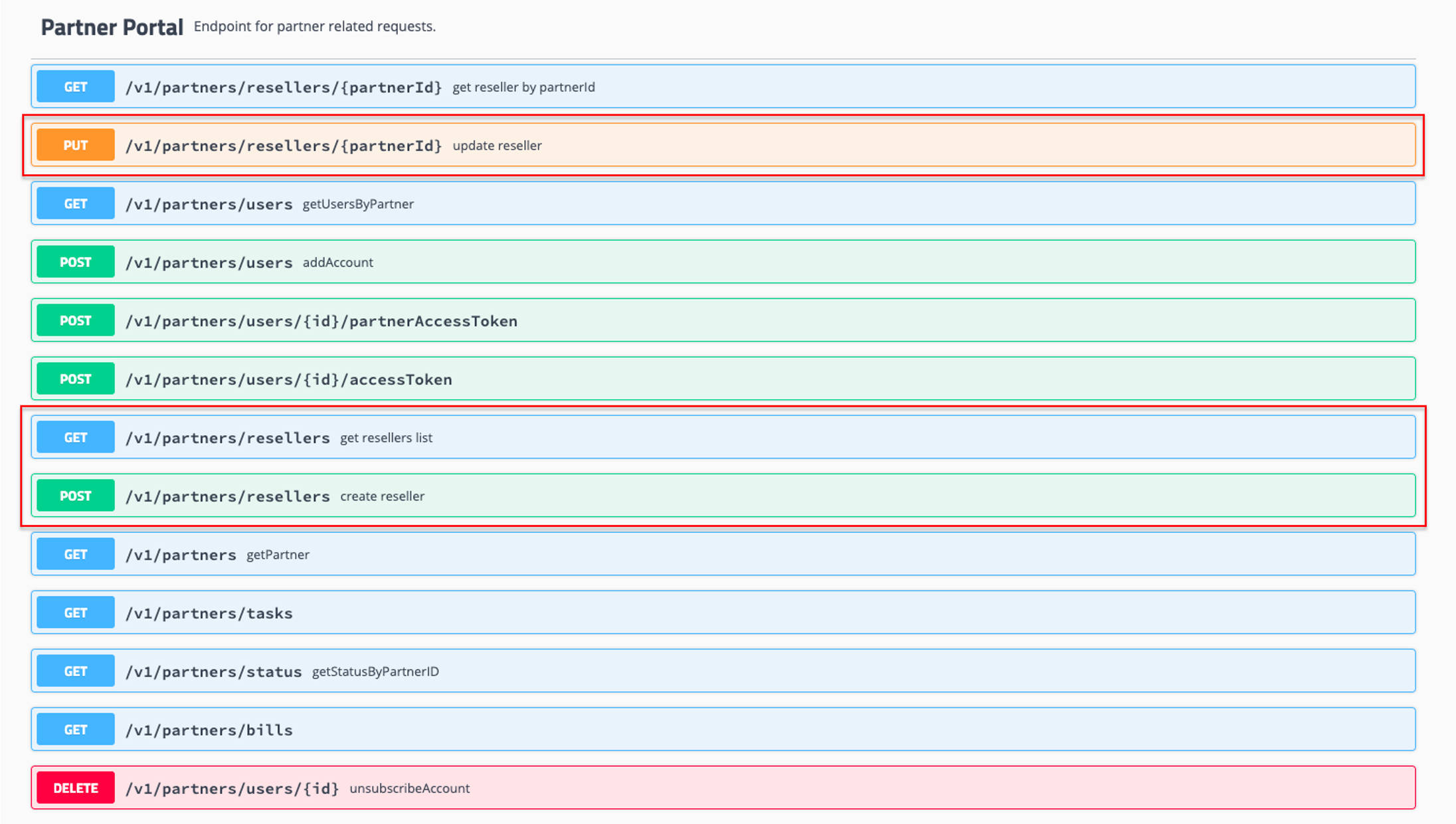Viewport: 1456px width, 824px height.
Task: Click POST badge for partnerAccessToken endpoint
Action: pos(76,321)
